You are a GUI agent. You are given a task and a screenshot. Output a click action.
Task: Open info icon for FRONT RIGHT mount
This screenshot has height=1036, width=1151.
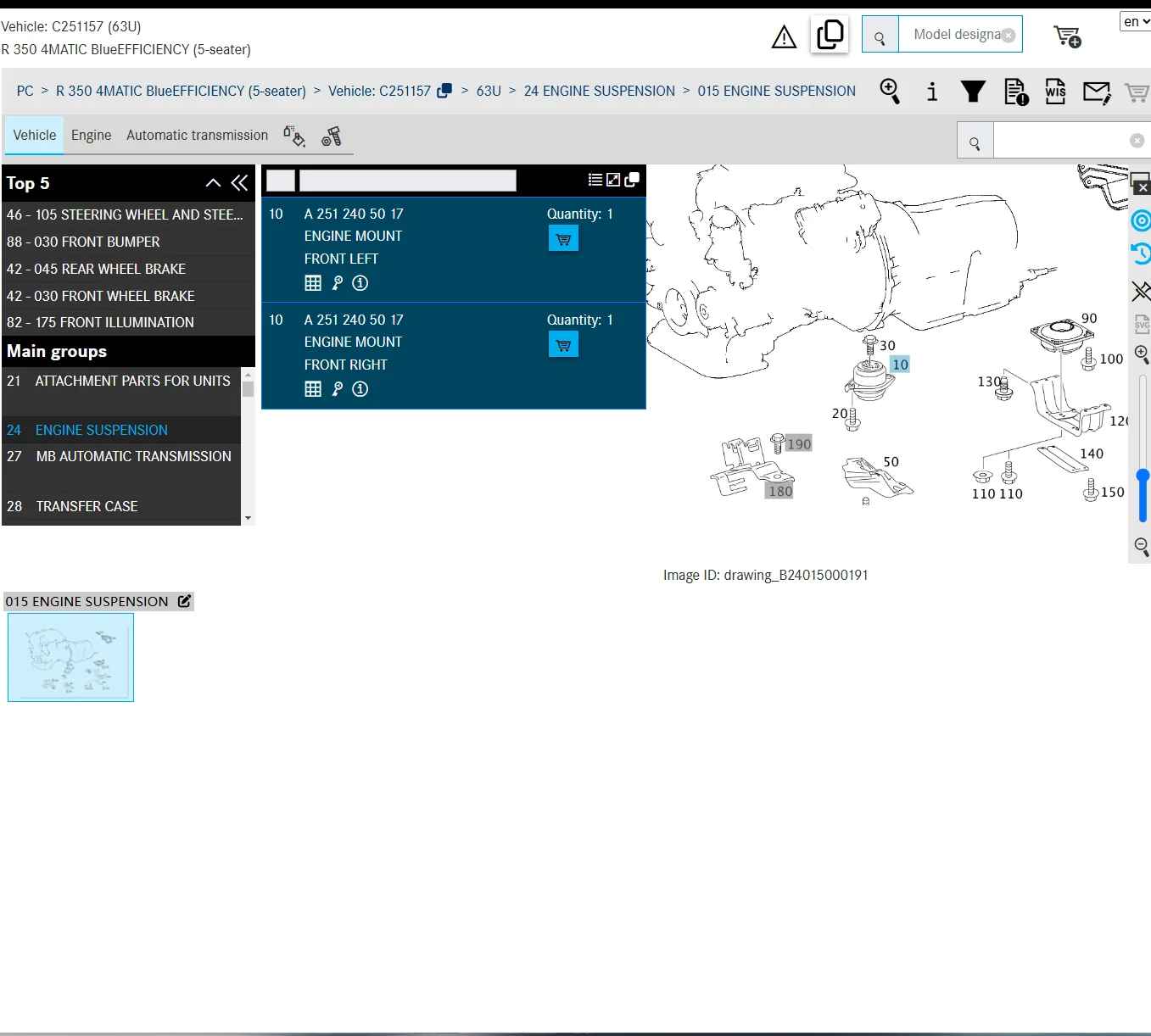point(360,389)
